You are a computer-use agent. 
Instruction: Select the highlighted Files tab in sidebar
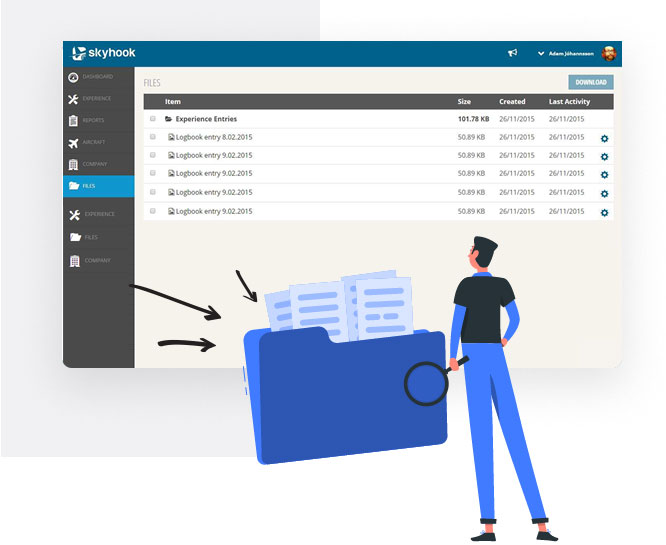(x=97, y=186)
